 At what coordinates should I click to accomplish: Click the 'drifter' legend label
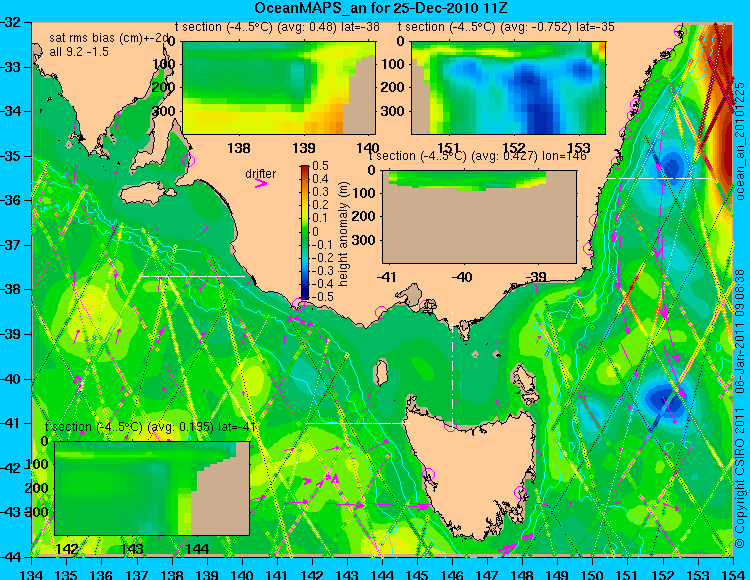[261, 174]
